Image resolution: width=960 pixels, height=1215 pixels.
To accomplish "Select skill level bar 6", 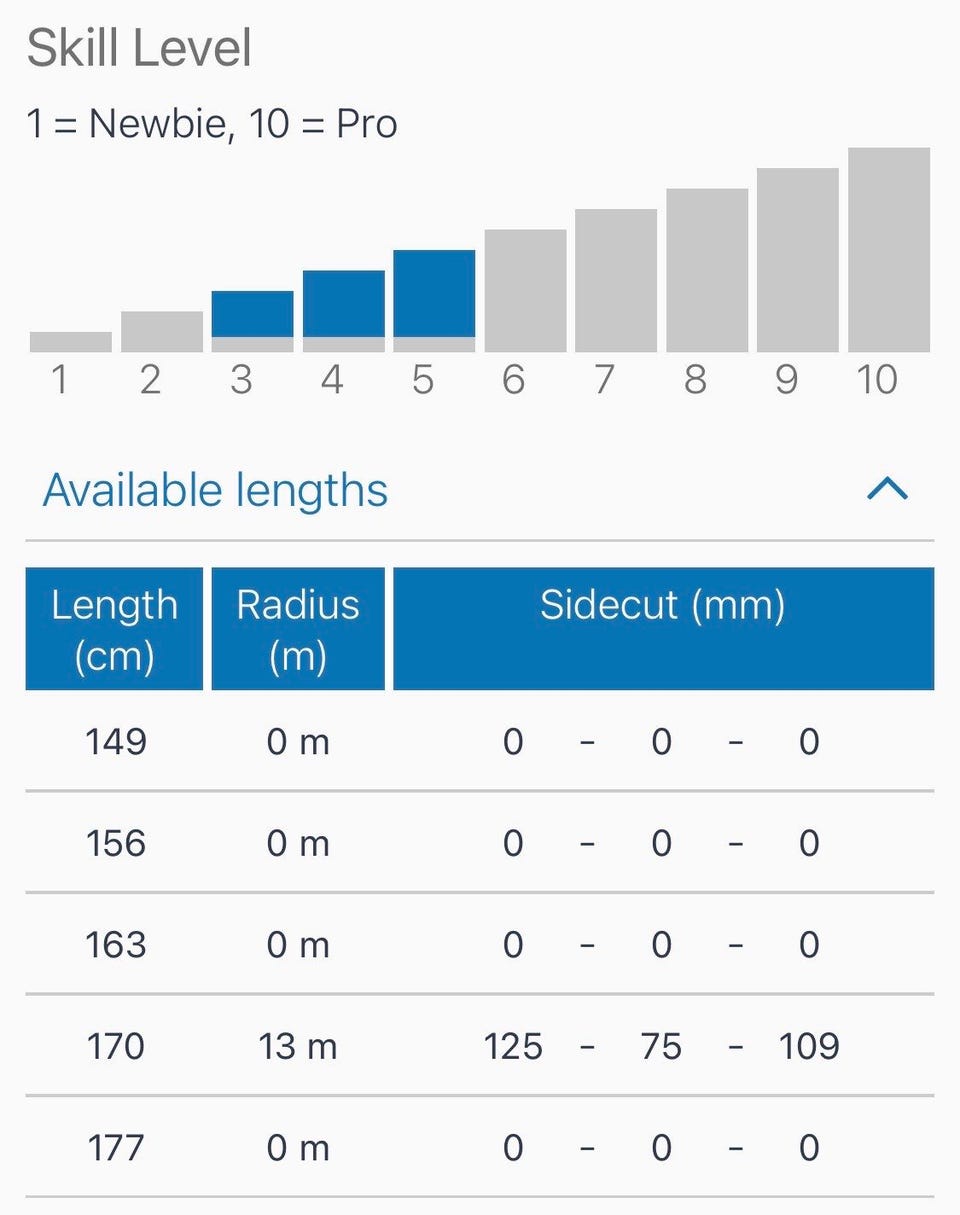I will (525, 291).
